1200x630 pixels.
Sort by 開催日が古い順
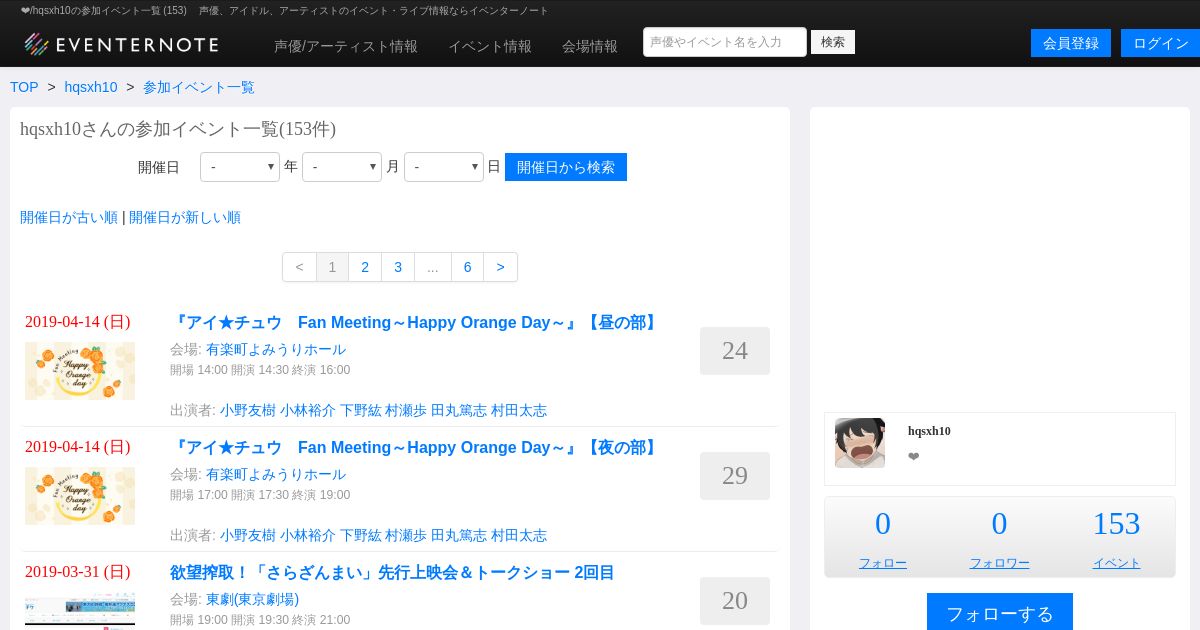(69, 217)
